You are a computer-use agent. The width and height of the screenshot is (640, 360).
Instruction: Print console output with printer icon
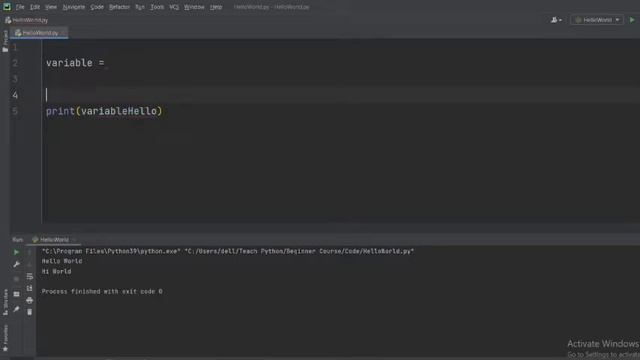[x=29, y=300]
